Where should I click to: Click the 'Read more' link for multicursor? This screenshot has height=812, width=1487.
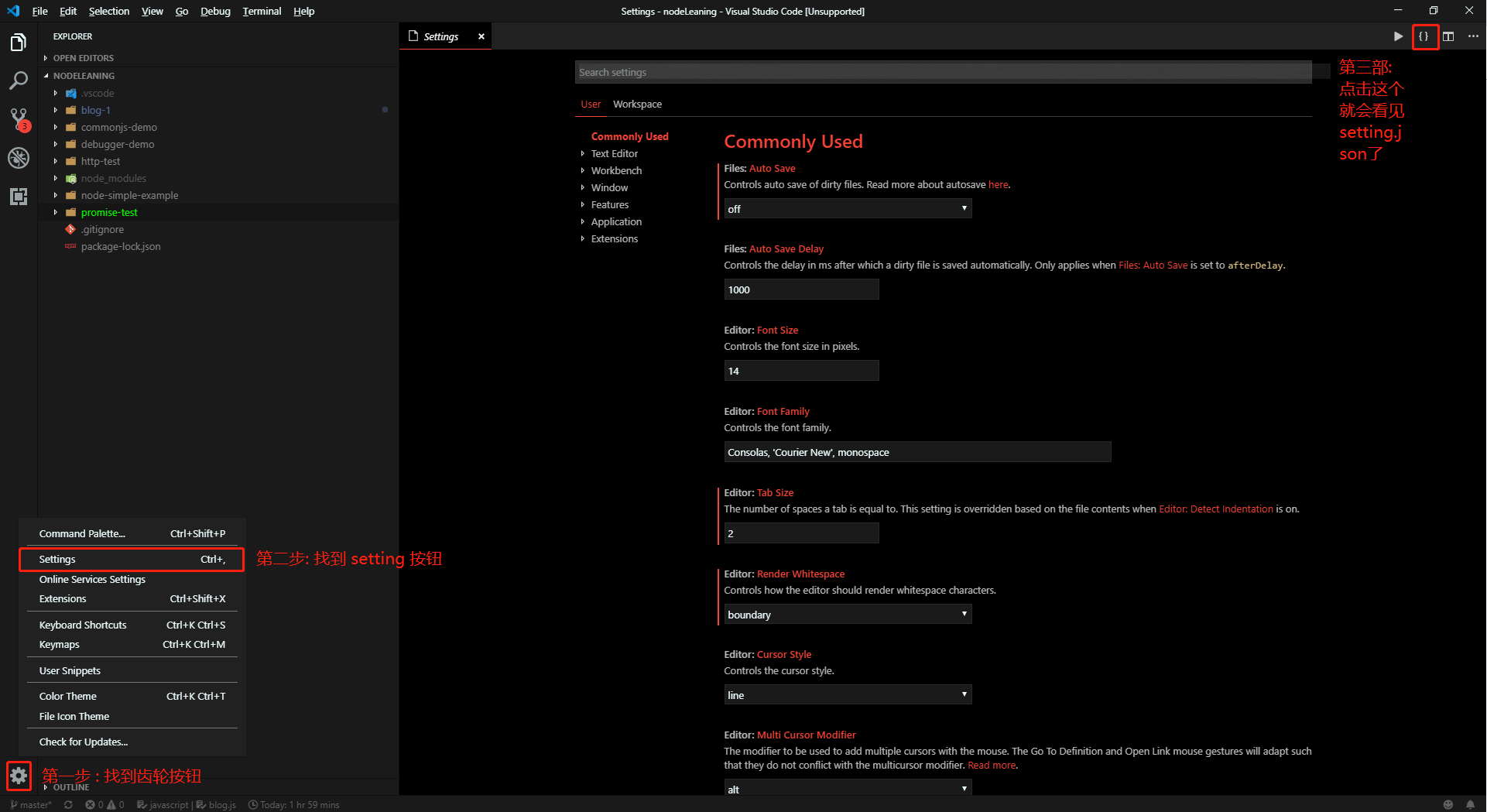click(992, 766)
